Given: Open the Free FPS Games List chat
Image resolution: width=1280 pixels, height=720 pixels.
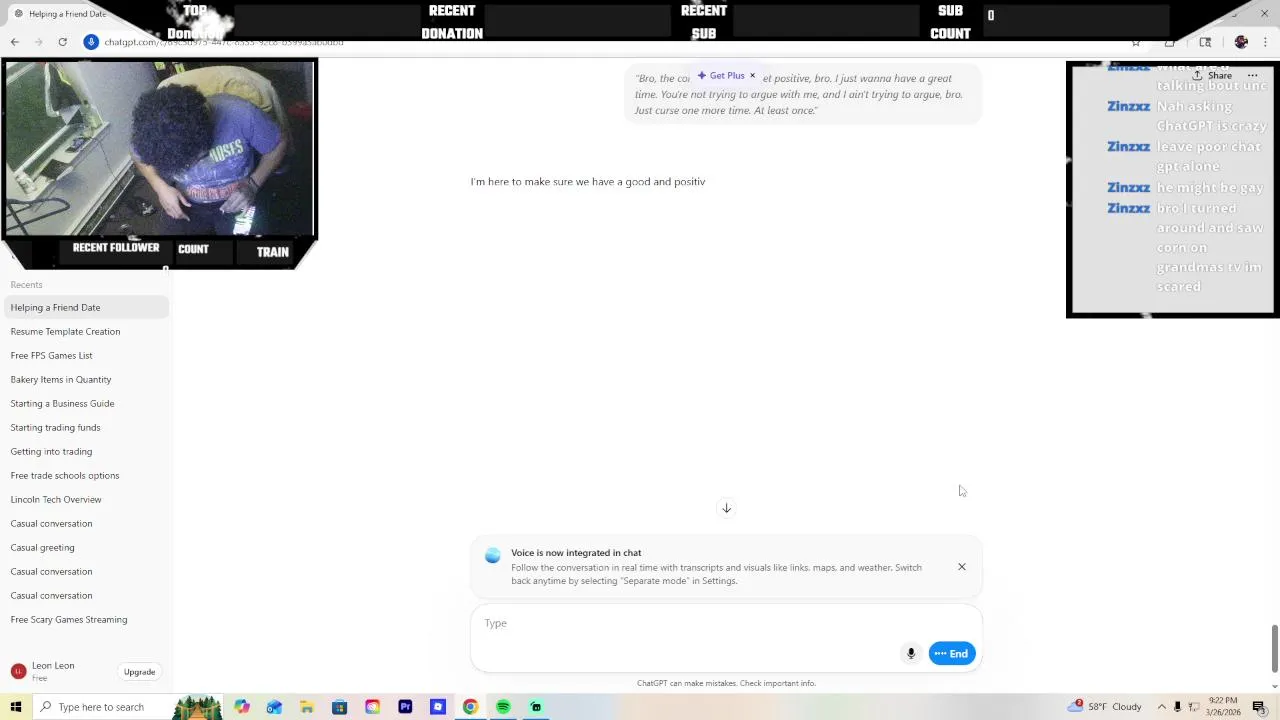Looking at the screenshot, I should coord(86,356).
